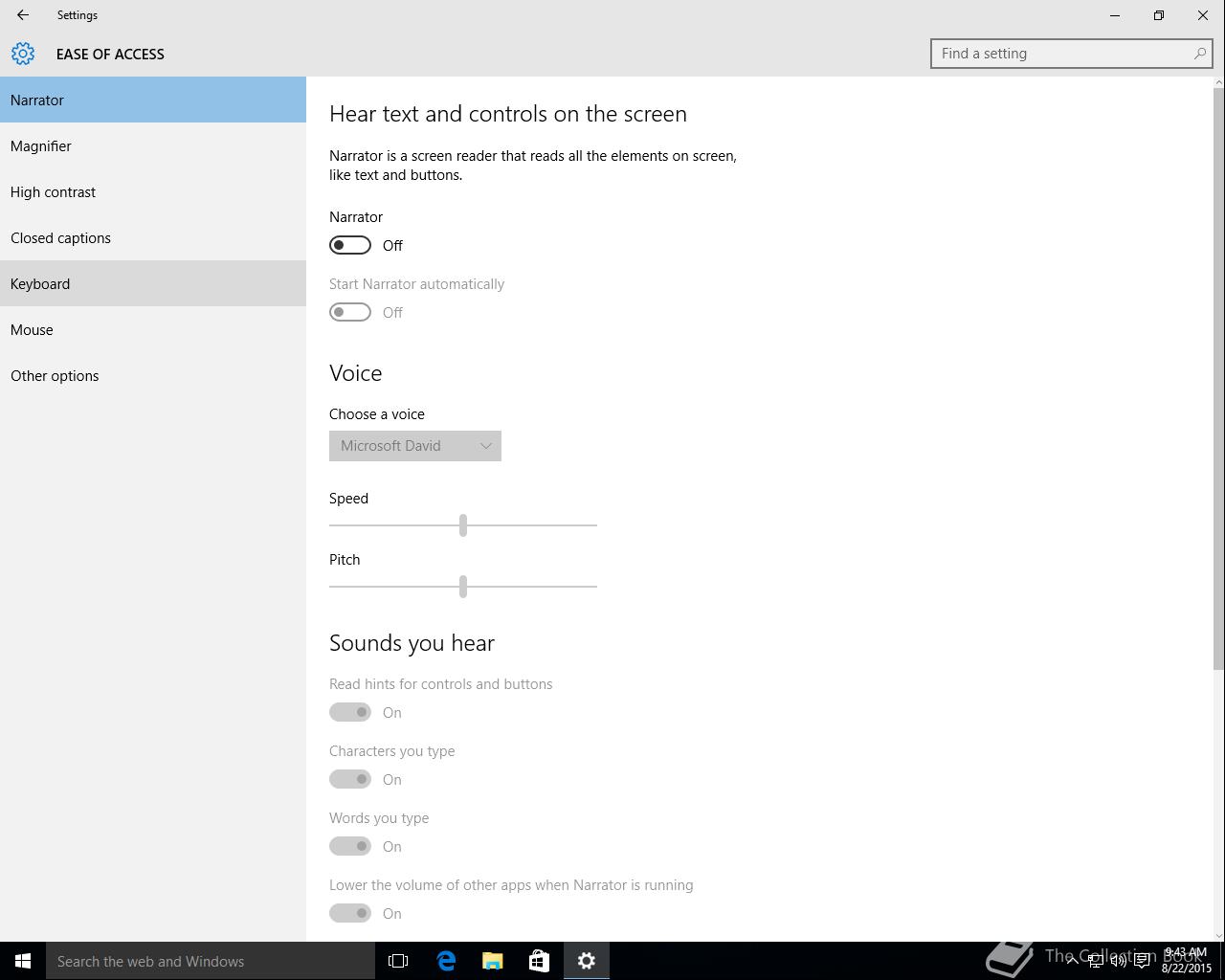1225x980 pixels.
Task: Click the Settings gear taskbar icon
Action: [587, 961]
